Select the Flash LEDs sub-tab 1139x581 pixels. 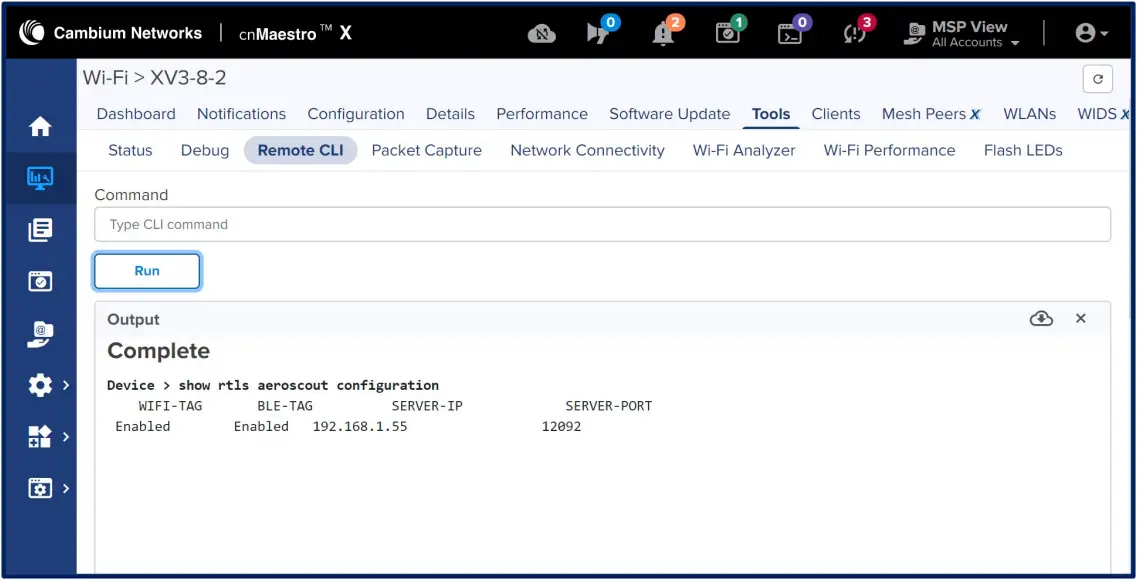pos(1023,150)
